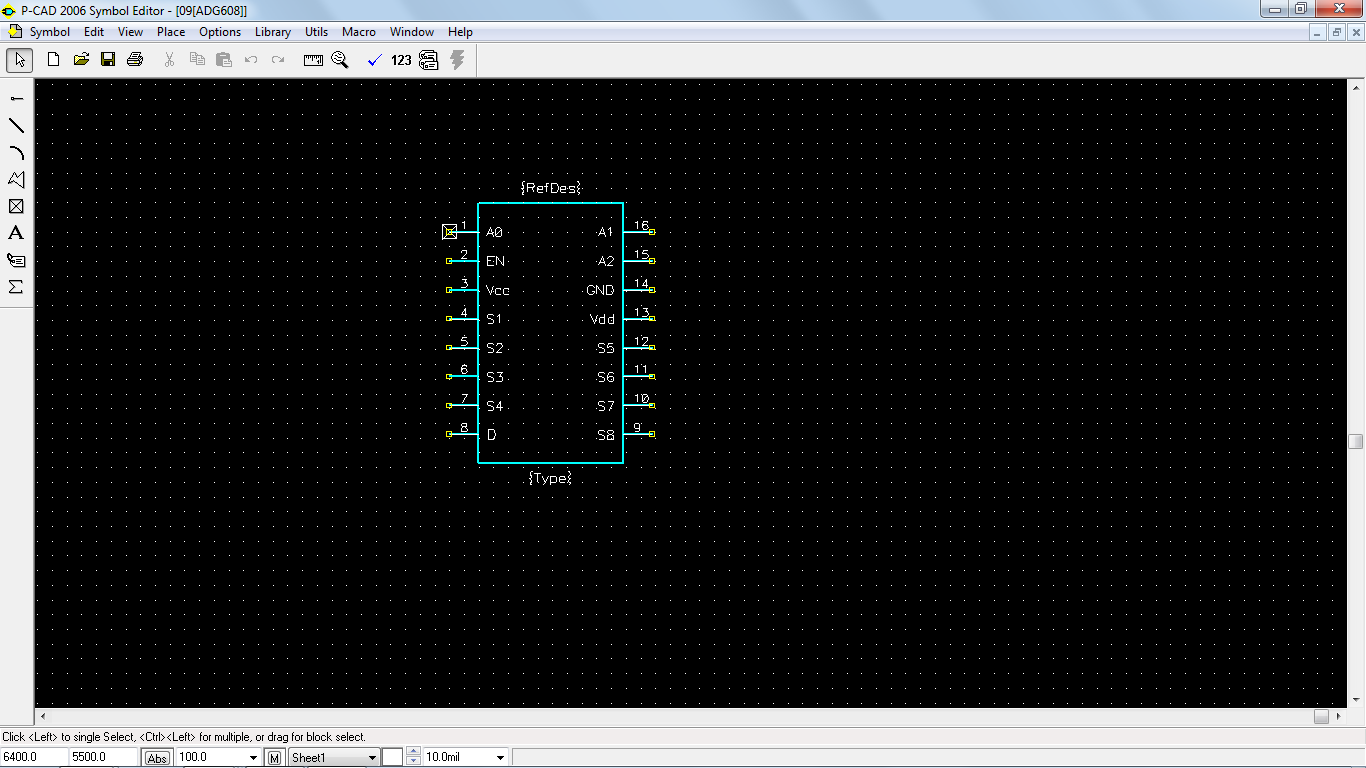Select the Place Line tool
1366x768 pixels.
tap(16, 126)
